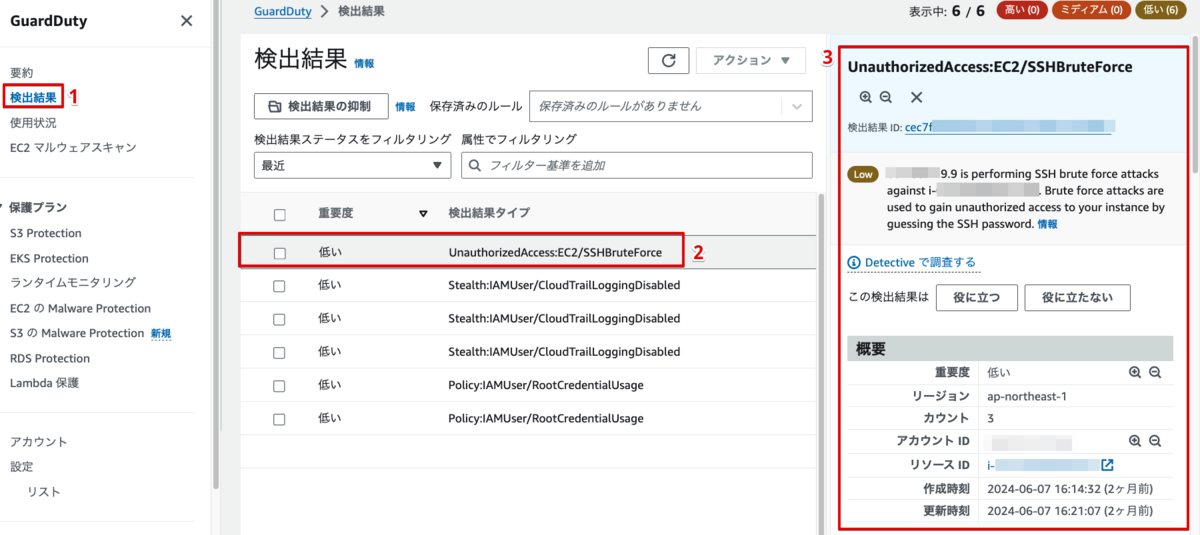This screenshot has height=535, width=1200.
Task: Check the SSHBruteForce finding row checkbox
Action: [x=280, y=253]
